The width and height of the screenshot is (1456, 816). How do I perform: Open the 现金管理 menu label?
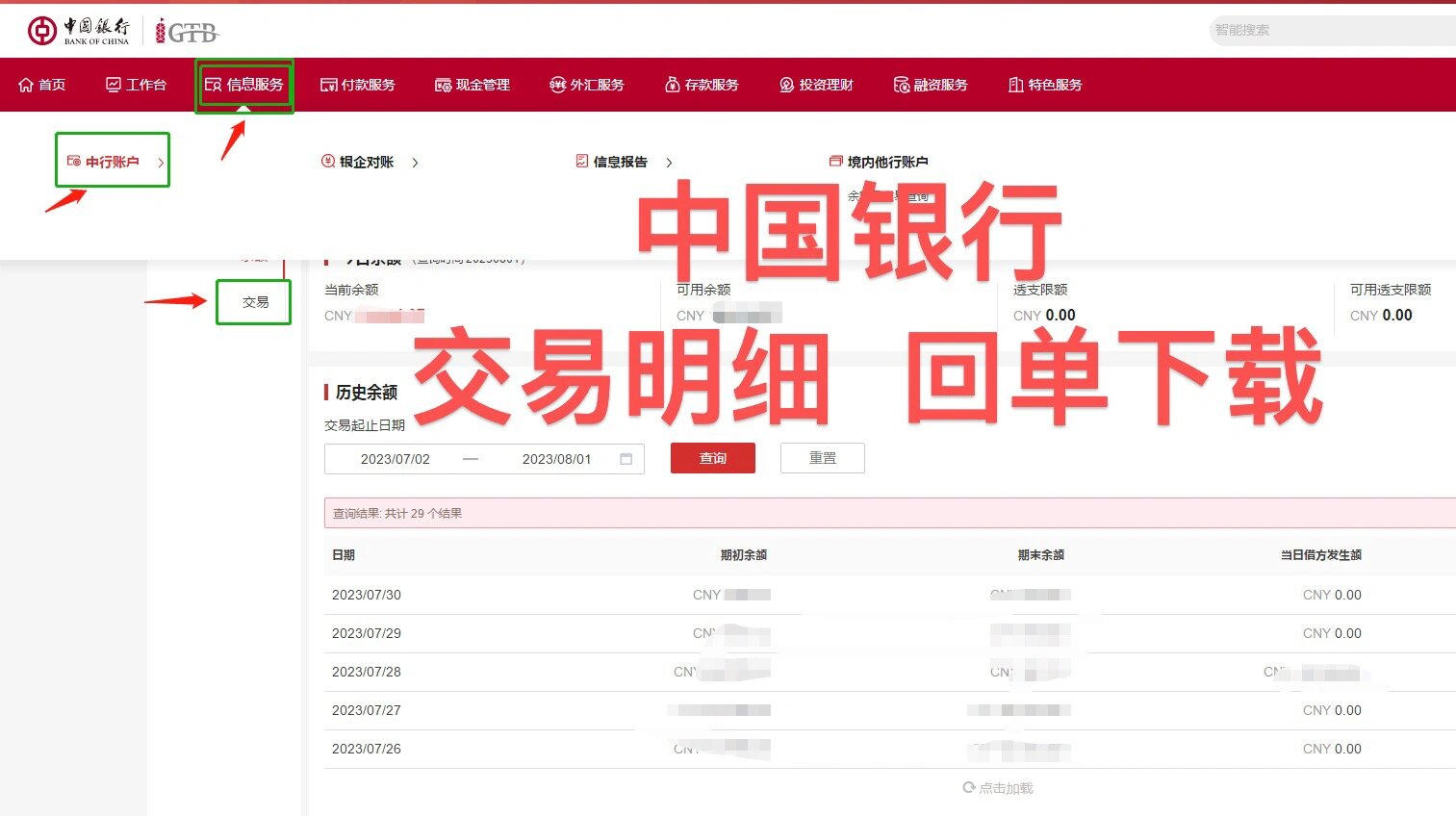[483, 85]
